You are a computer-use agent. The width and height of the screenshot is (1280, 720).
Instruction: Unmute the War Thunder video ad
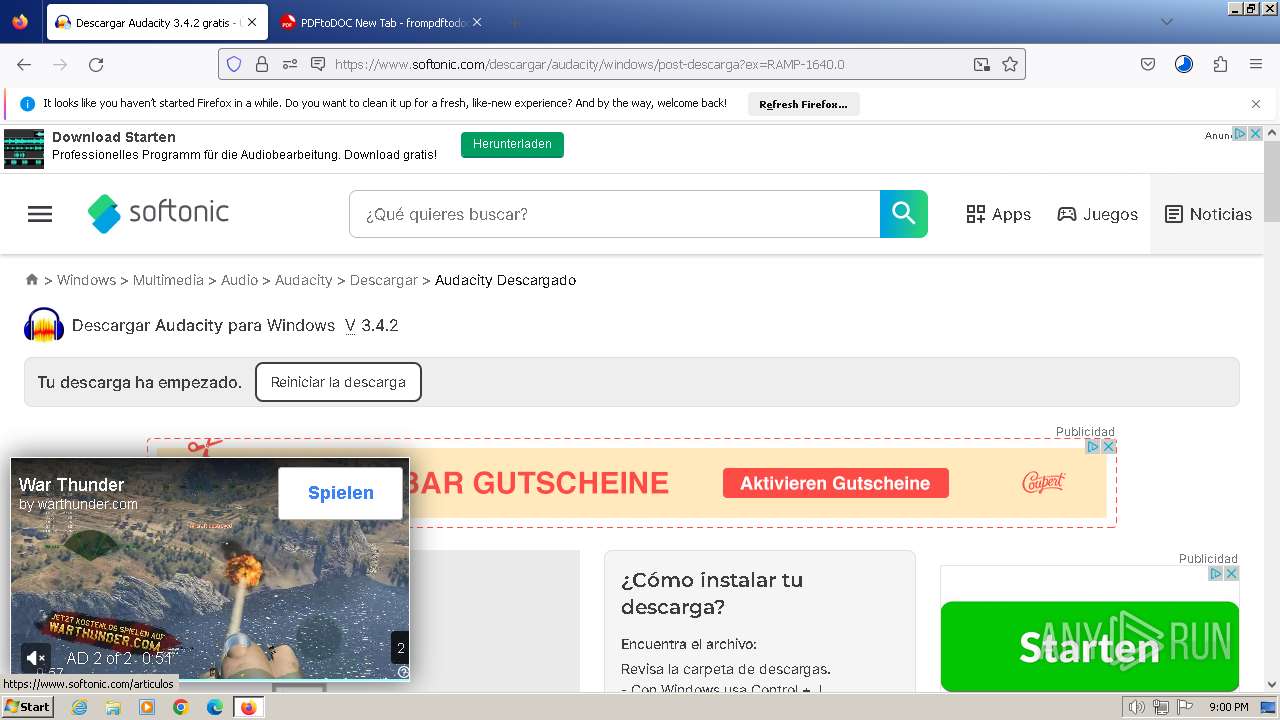[35, 657]
